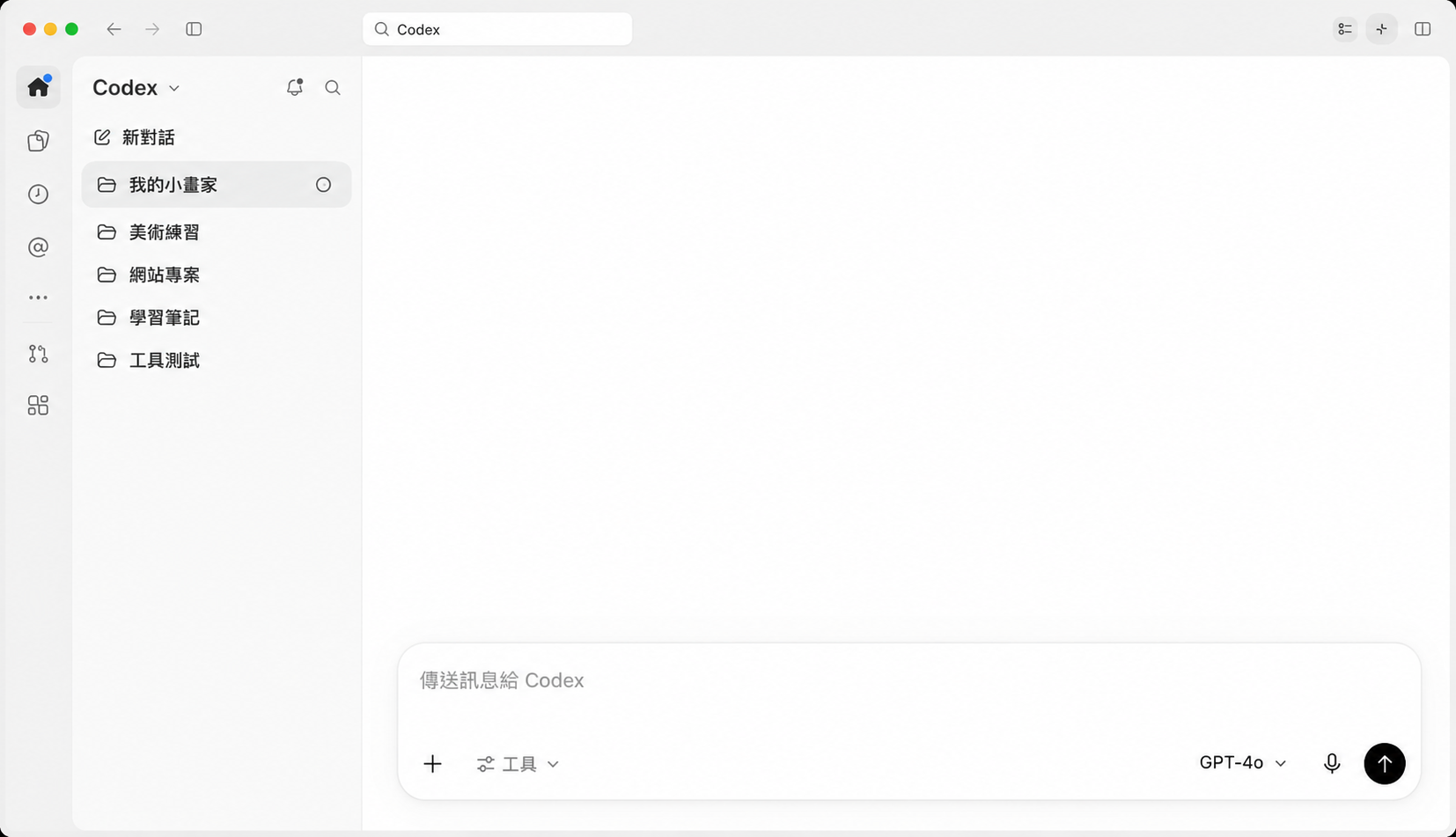The height and width of the screenshot is (837, 1456).
Task: Start a 新對話 new chat
Action: click(x=135, y=137)
